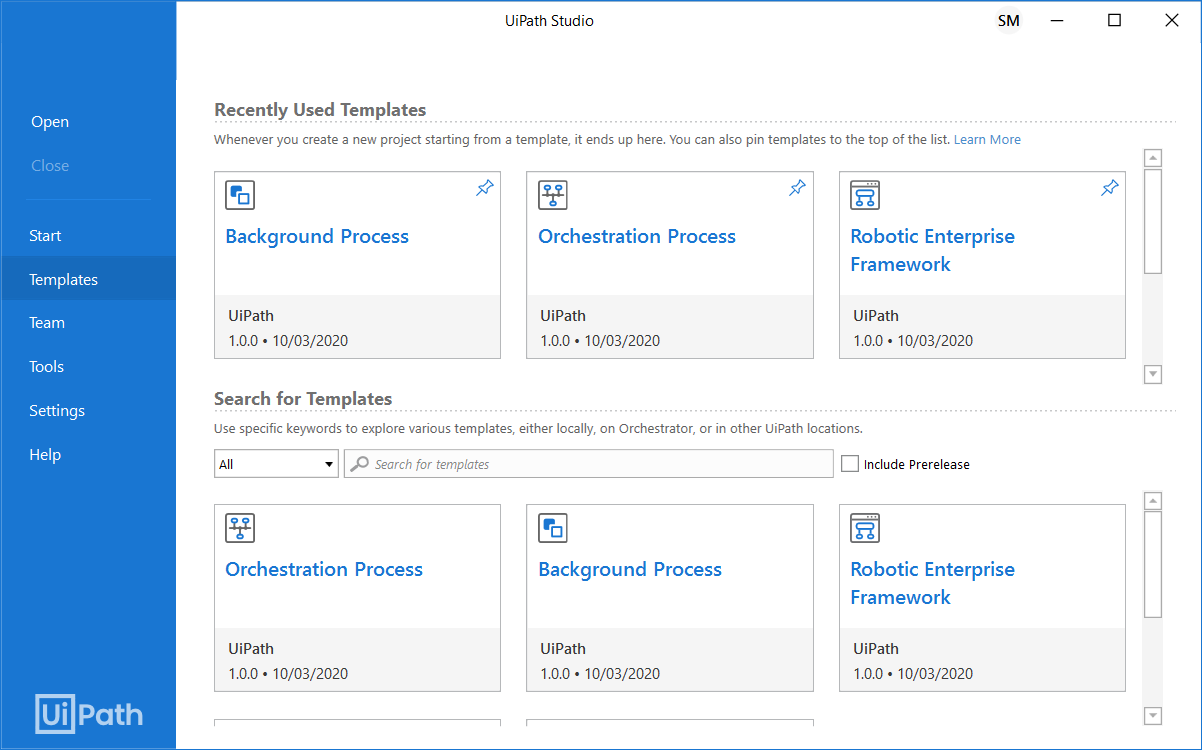
Task: Click the UiPath logo in sidebar
Action: click(90, 714)
